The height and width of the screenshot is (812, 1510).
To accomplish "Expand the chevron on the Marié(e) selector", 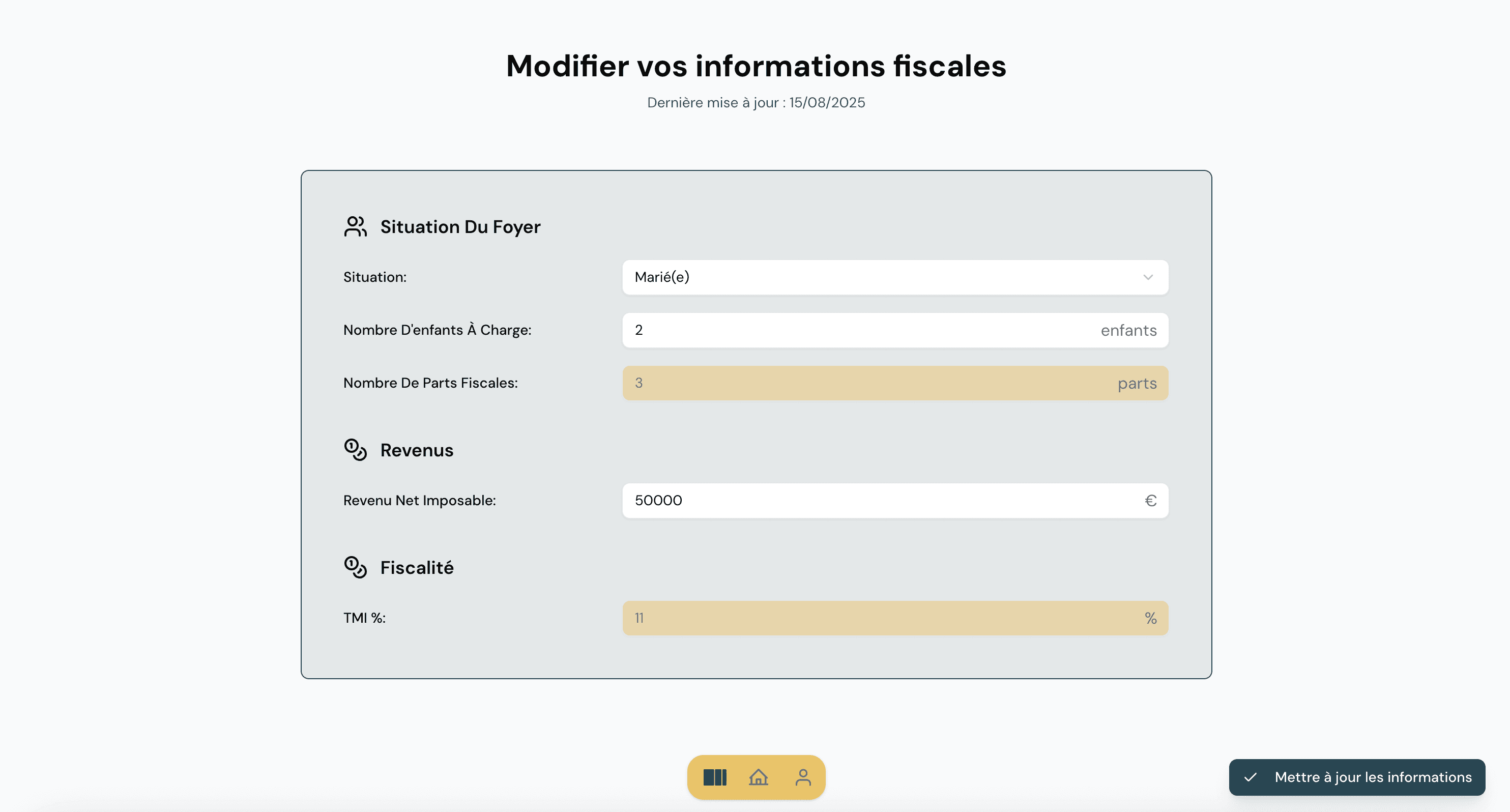I will click(1147, 277).
